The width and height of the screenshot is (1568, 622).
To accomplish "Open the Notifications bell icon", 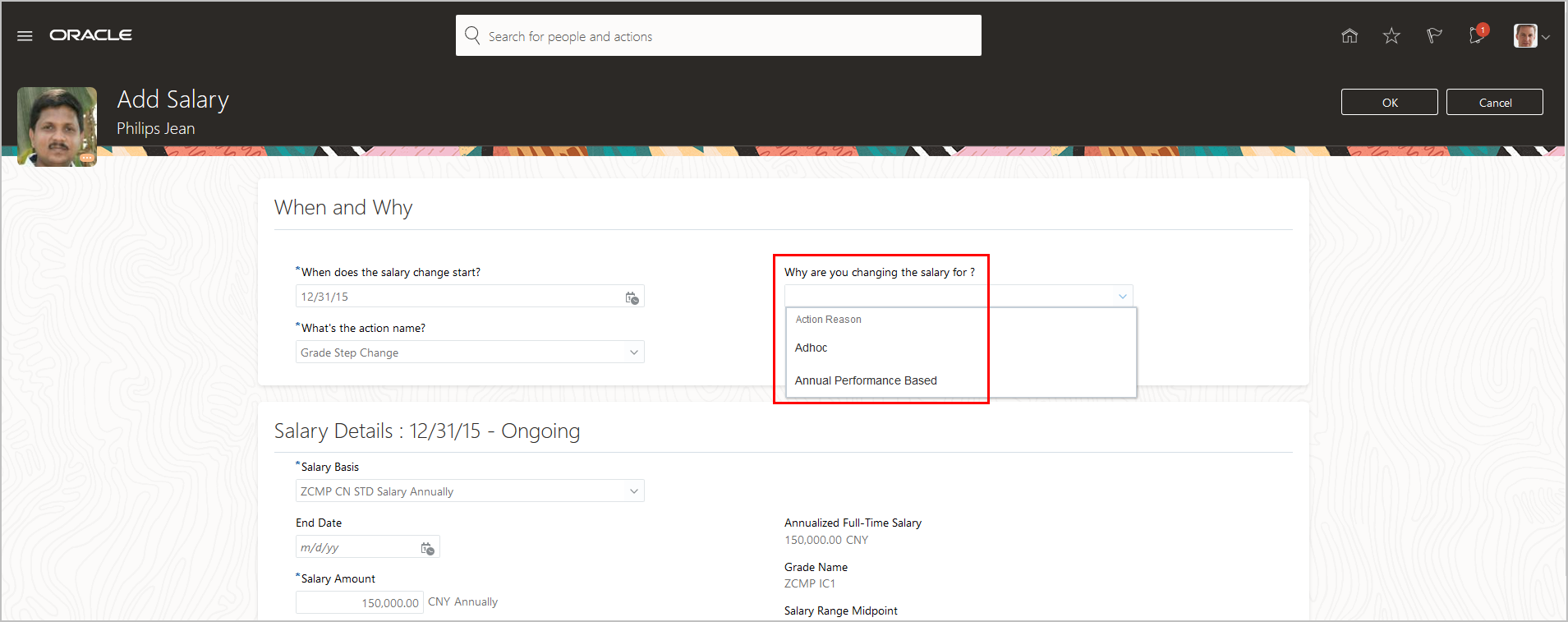I will (1477, 35).
